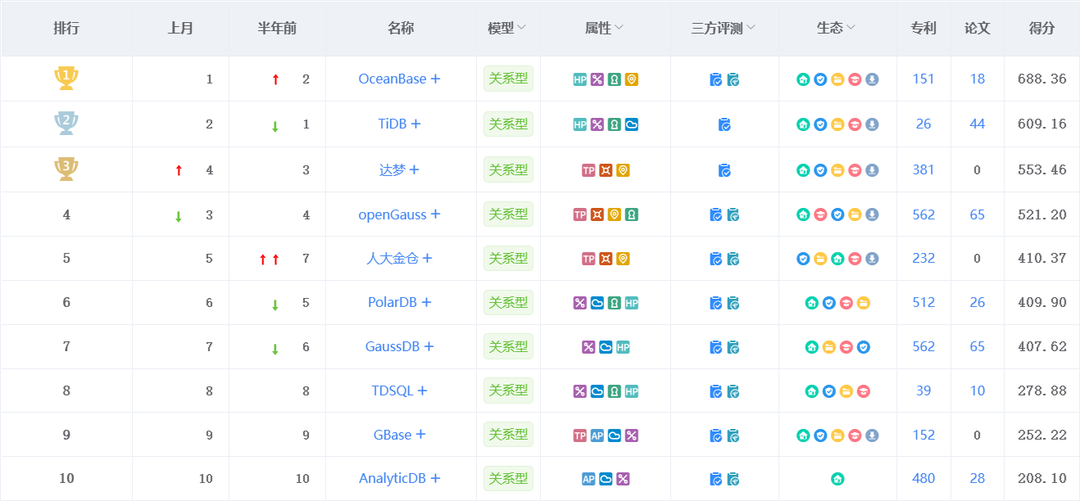Expand openGauss with its plus sign
Image resolution: width=1080 pixels, height=501 pixels.
point(435,215)
